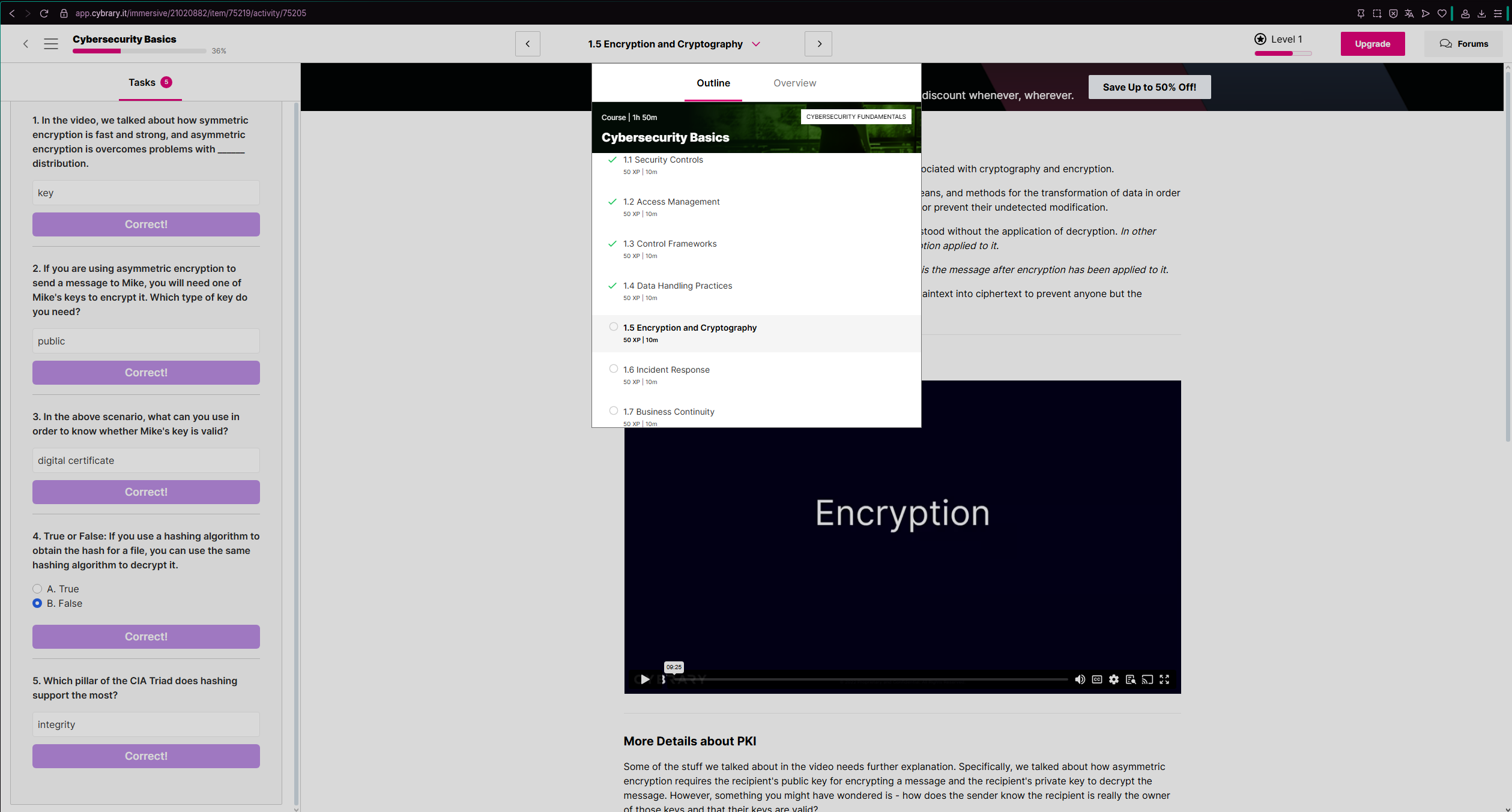The image size is (1512, 812).
Task: Click the video progress timeline bar
Action: [871, 679]
